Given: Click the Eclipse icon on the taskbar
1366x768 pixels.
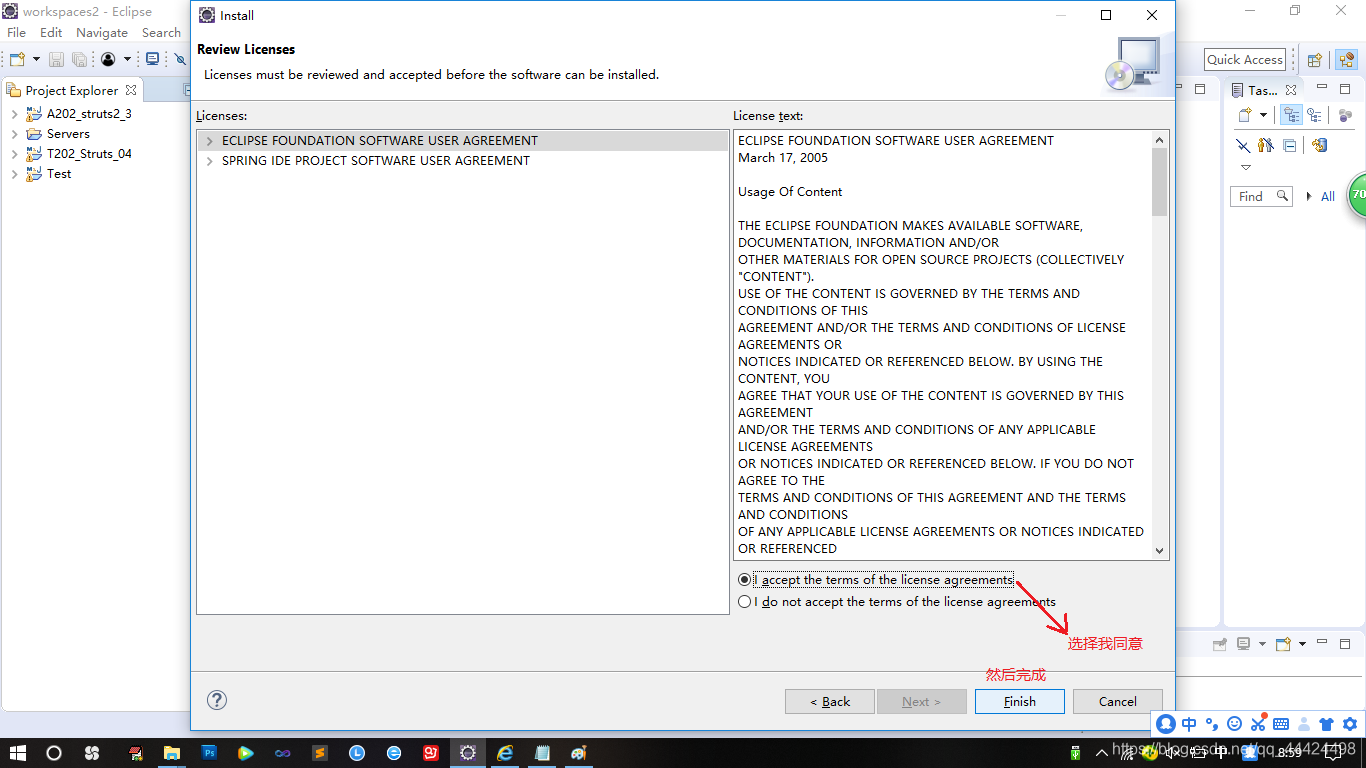Looking at the screenshot, I should tap(468, 753).
